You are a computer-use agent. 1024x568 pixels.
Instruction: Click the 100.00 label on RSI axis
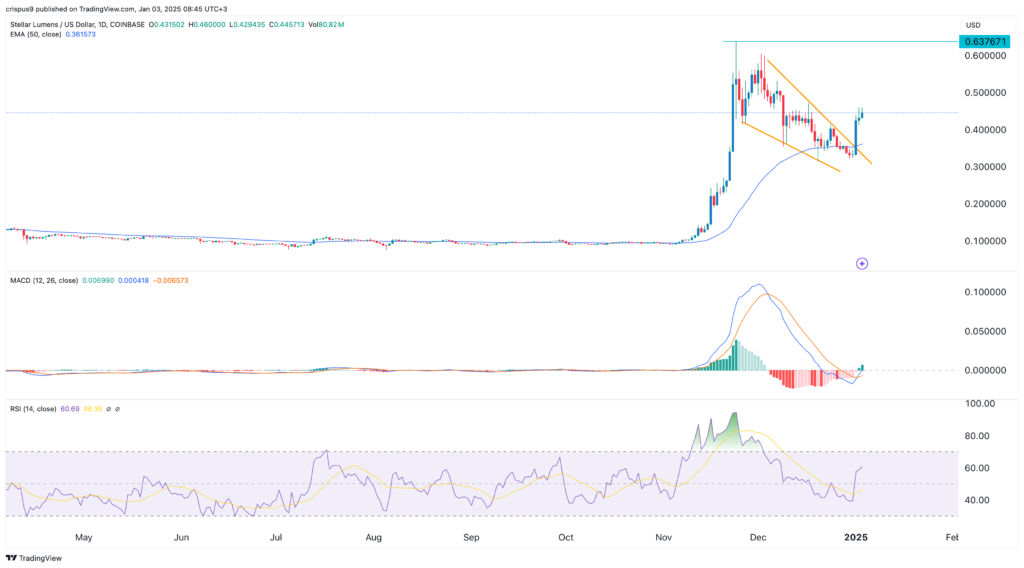pos(980,403)
